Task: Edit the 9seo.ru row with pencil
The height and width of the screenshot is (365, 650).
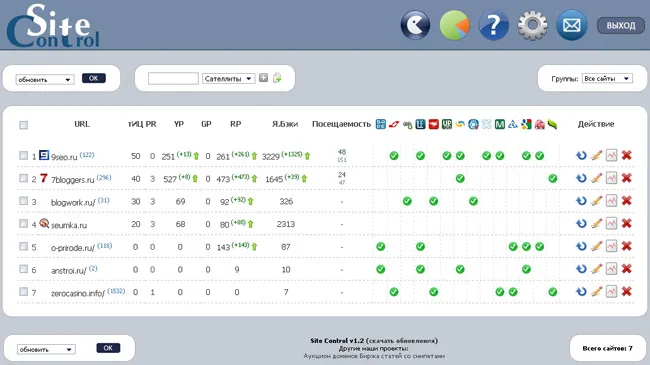Action: (x=596, y=156)
